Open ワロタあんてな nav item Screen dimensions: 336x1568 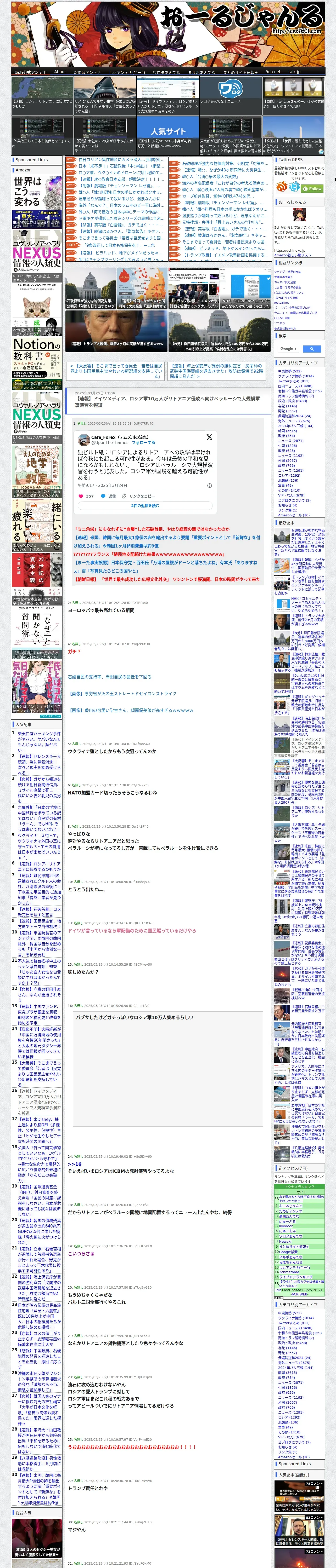(166, 72)
